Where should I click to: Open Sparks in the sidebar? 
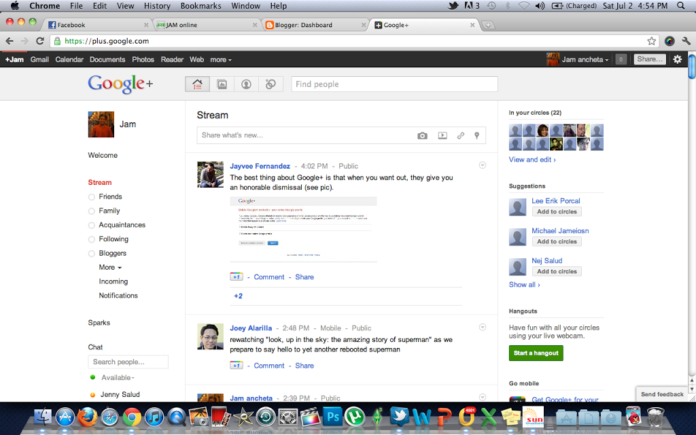click(x=99, y=323)
